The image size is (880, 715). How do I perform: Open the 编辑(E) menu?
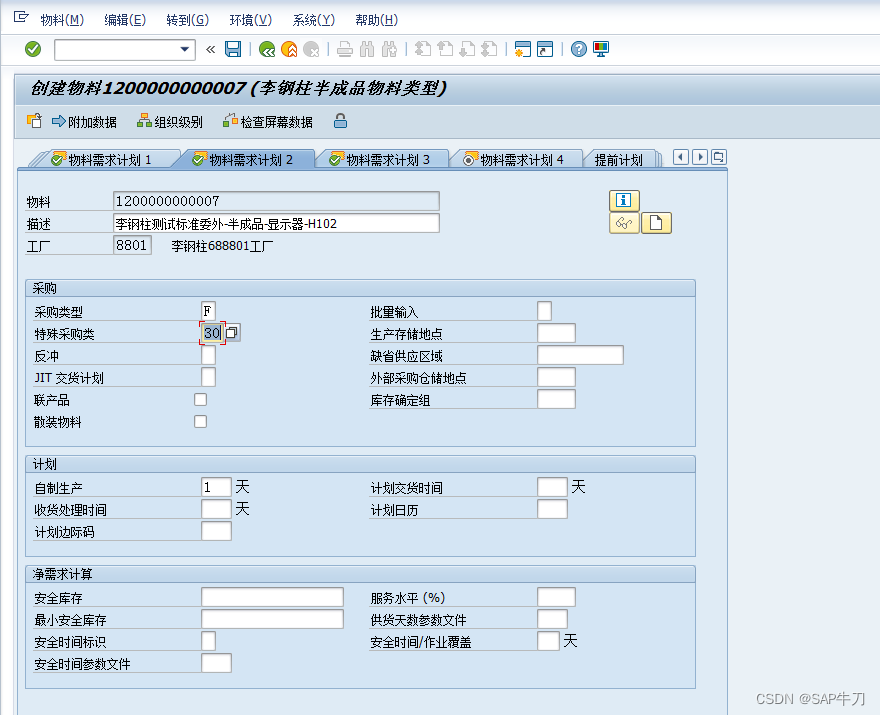pyautogui.click(x=125, y=20)
